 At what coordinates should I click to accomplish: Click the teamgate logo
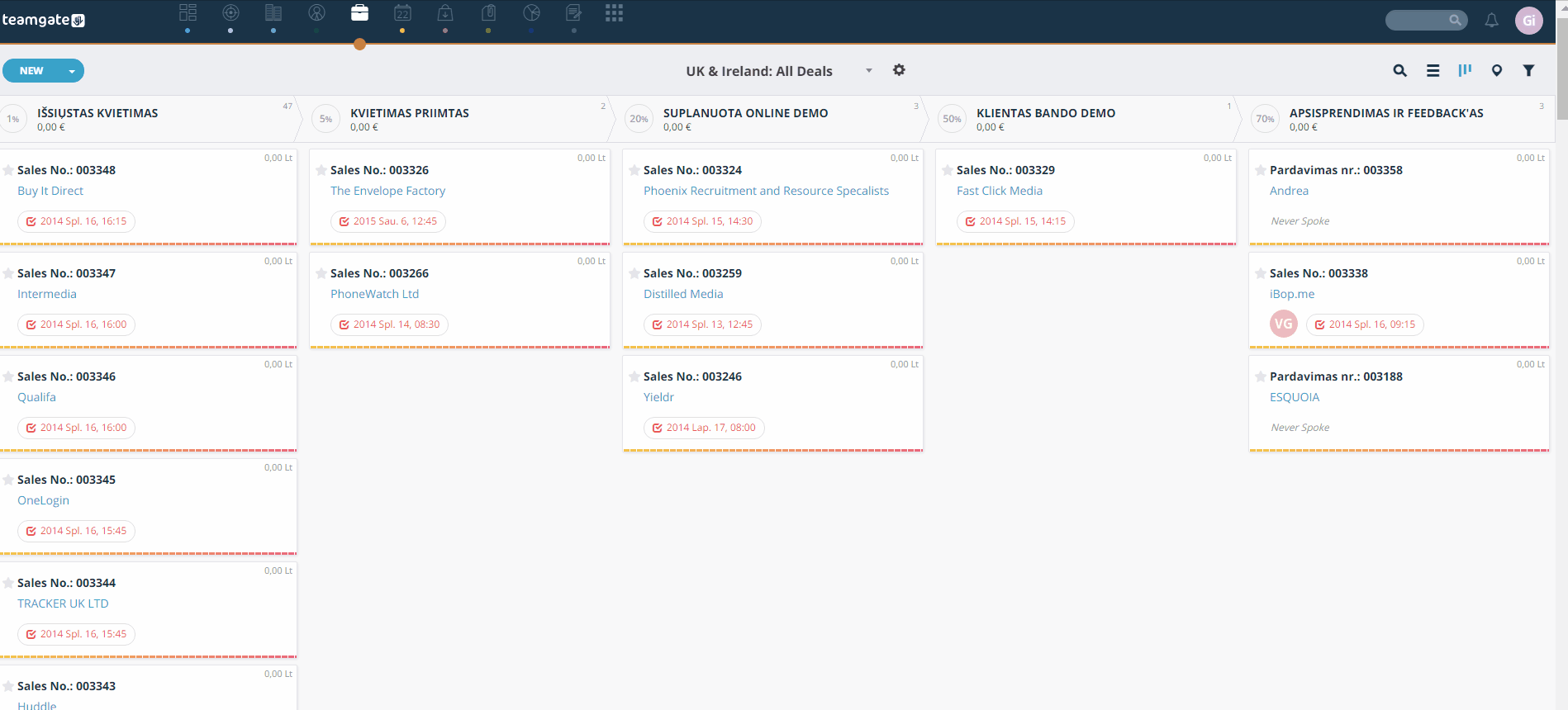pyautogui.click(x=43, y=20)
